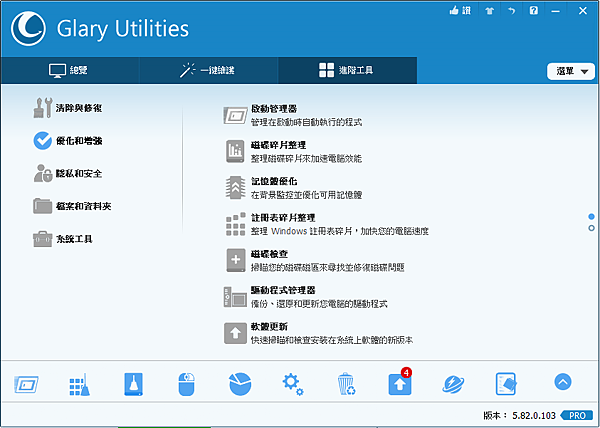Open the 註冊表碎片整理 title link
600x428 pixels.
point(283,218)
